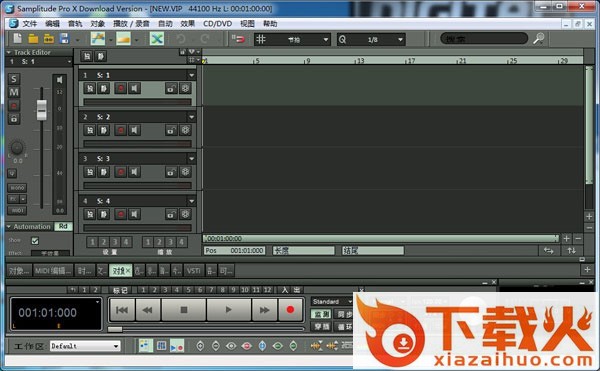Click the red Record transport button

tap(290, 309)
